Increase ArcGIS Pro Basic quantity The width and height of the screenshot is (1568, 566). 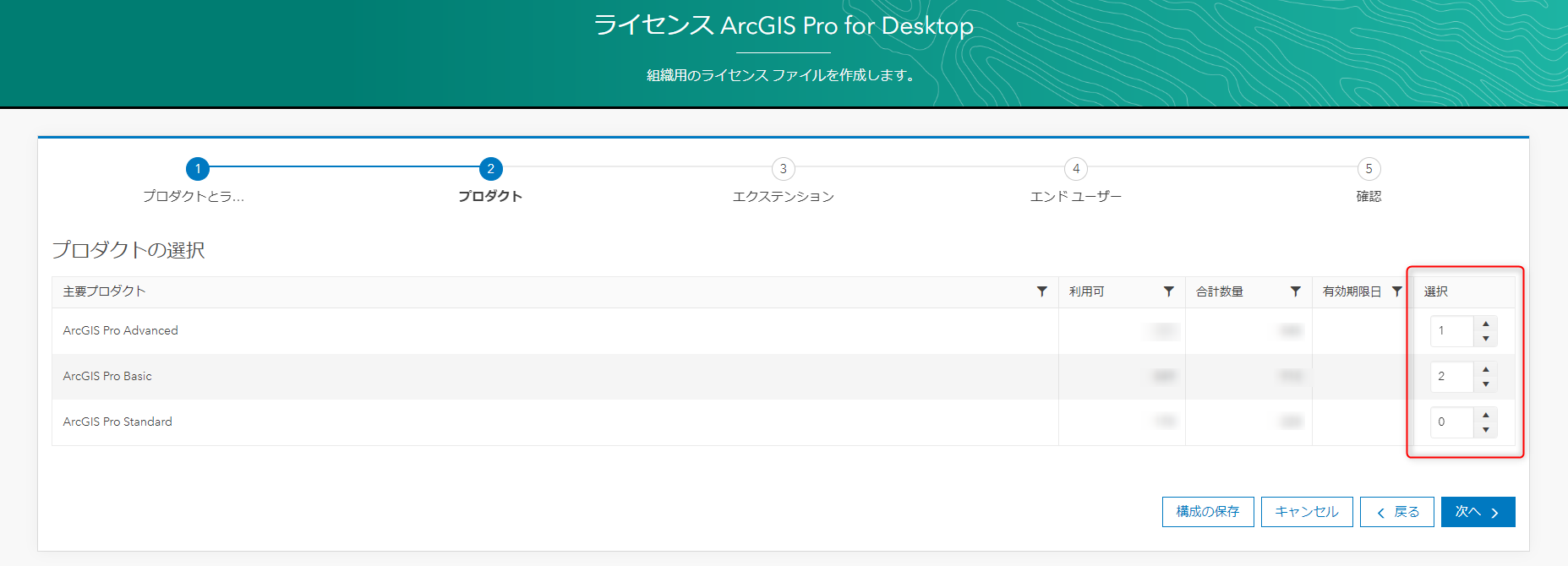coord(1486,369)
